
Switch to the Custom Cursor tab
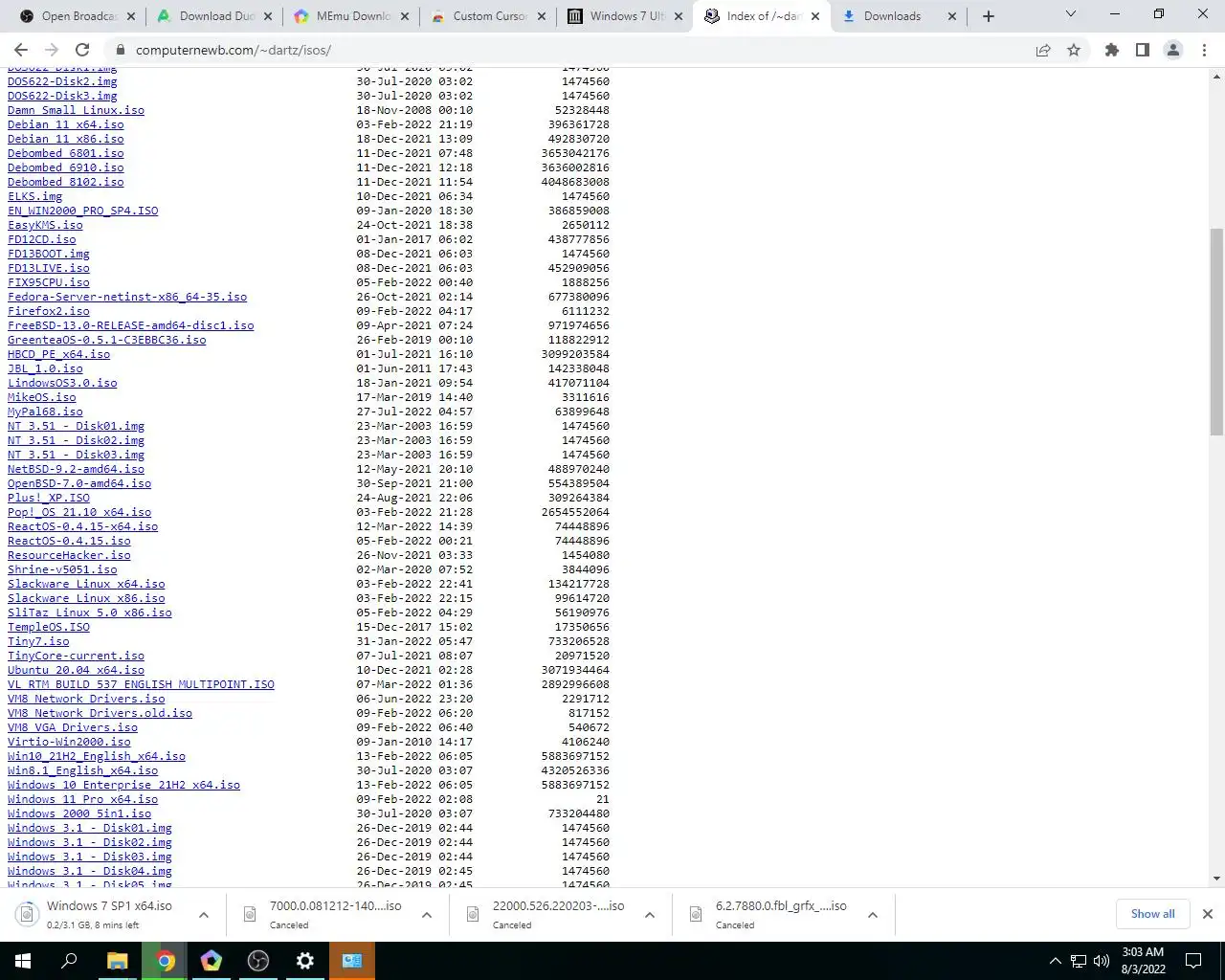click(490, 16)
